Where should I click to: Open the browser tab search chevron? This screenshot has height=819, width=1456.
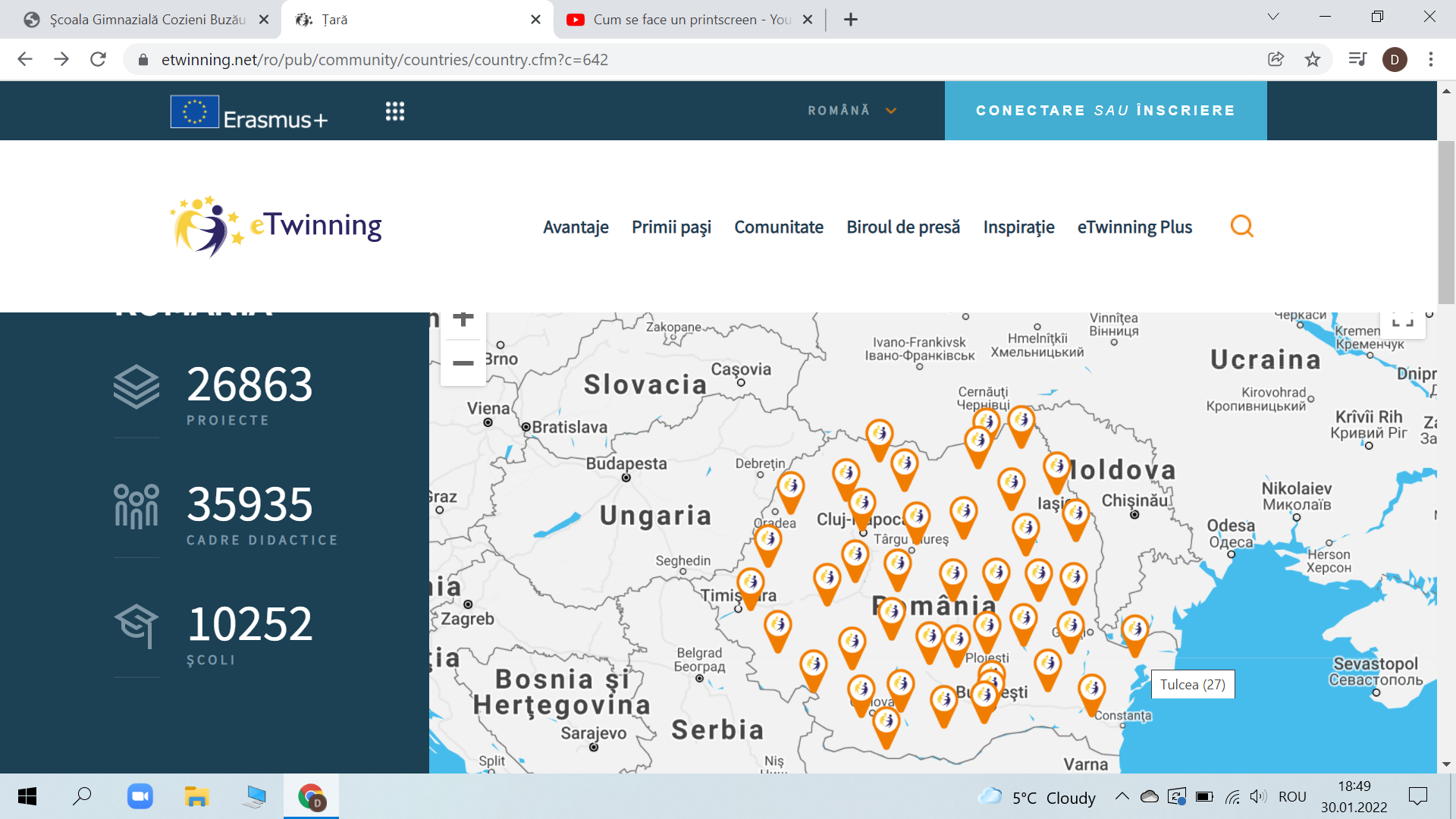click(1273, 17)
